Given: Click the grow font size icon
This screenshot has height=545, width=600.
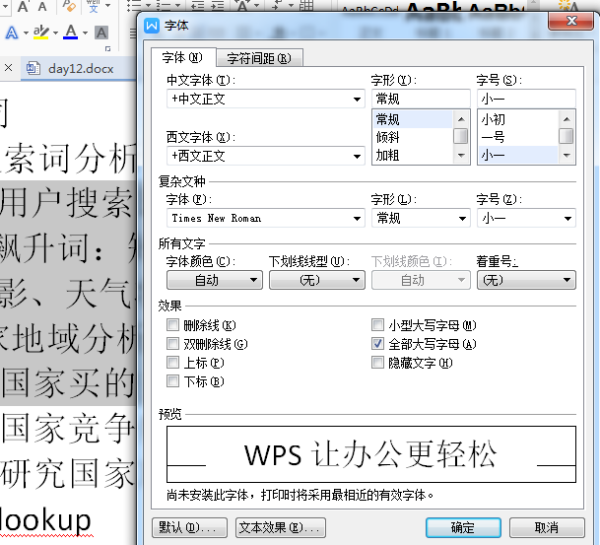Looking at the screenshot, I should [23, 6].
